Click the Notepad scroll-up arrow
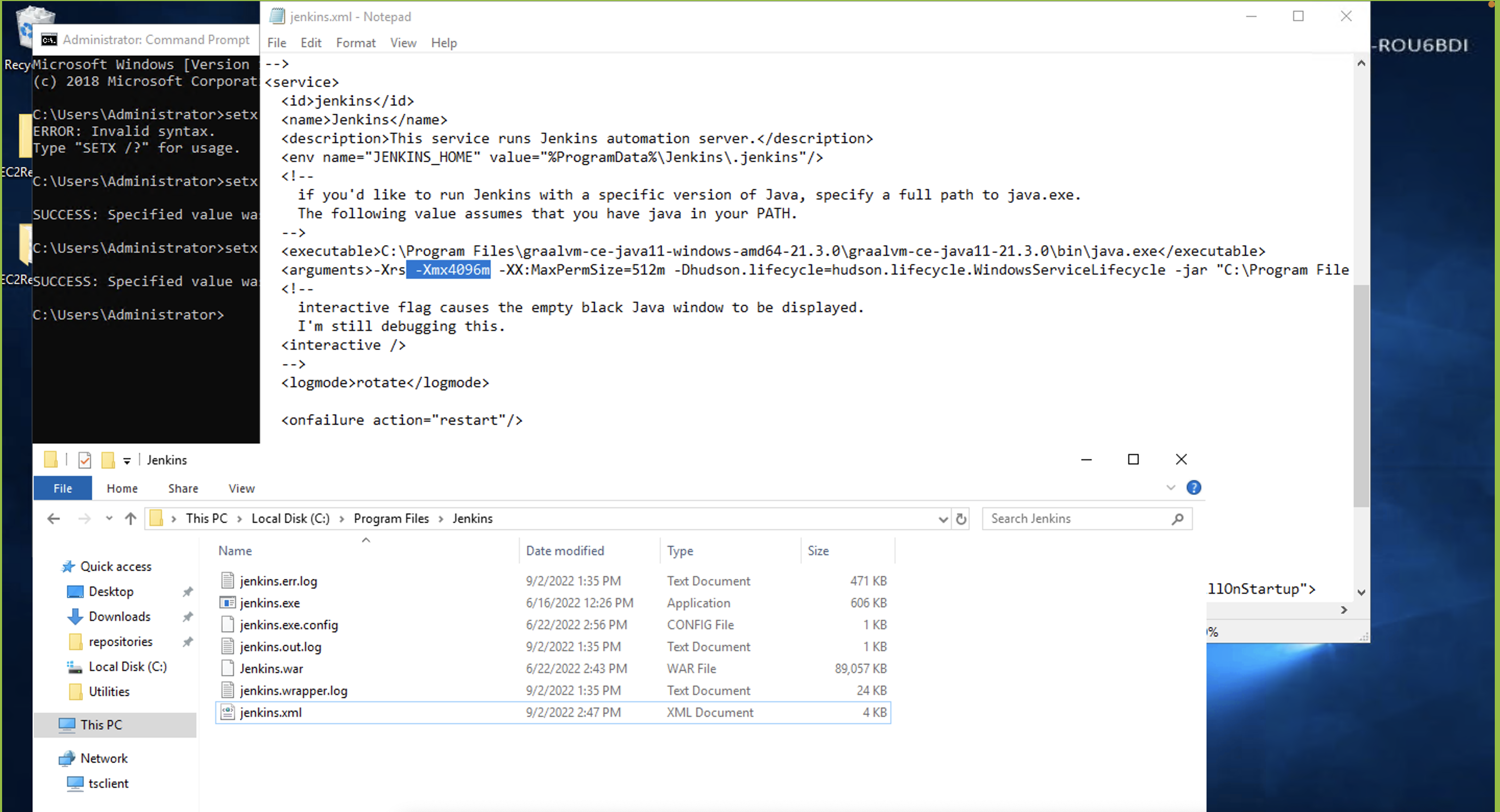Viewport: 1500px width, 812px height. [x=1361, y=63]
